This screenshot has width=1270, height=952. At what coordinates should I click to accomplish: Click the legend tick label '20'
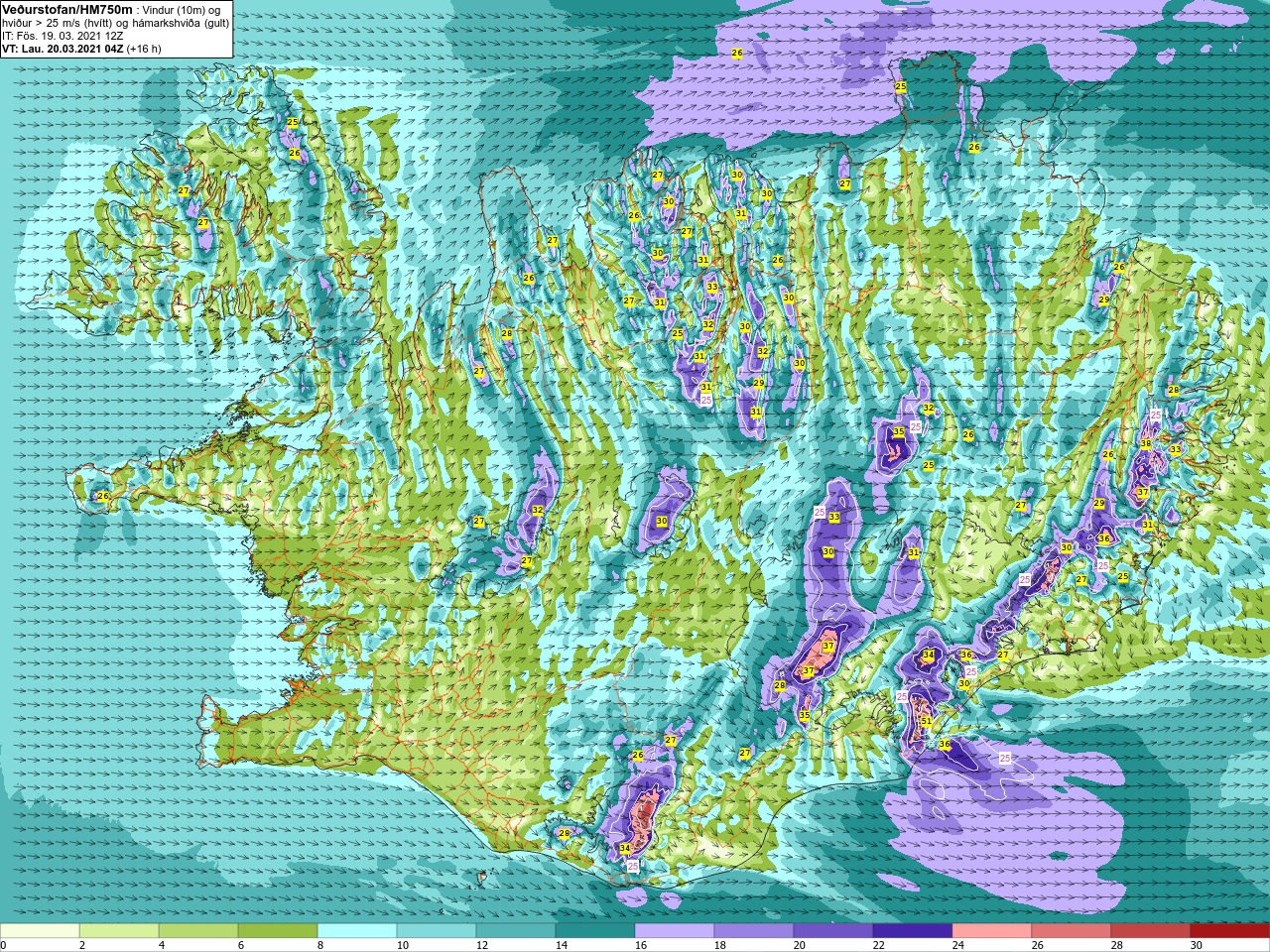tap(800, 945)
